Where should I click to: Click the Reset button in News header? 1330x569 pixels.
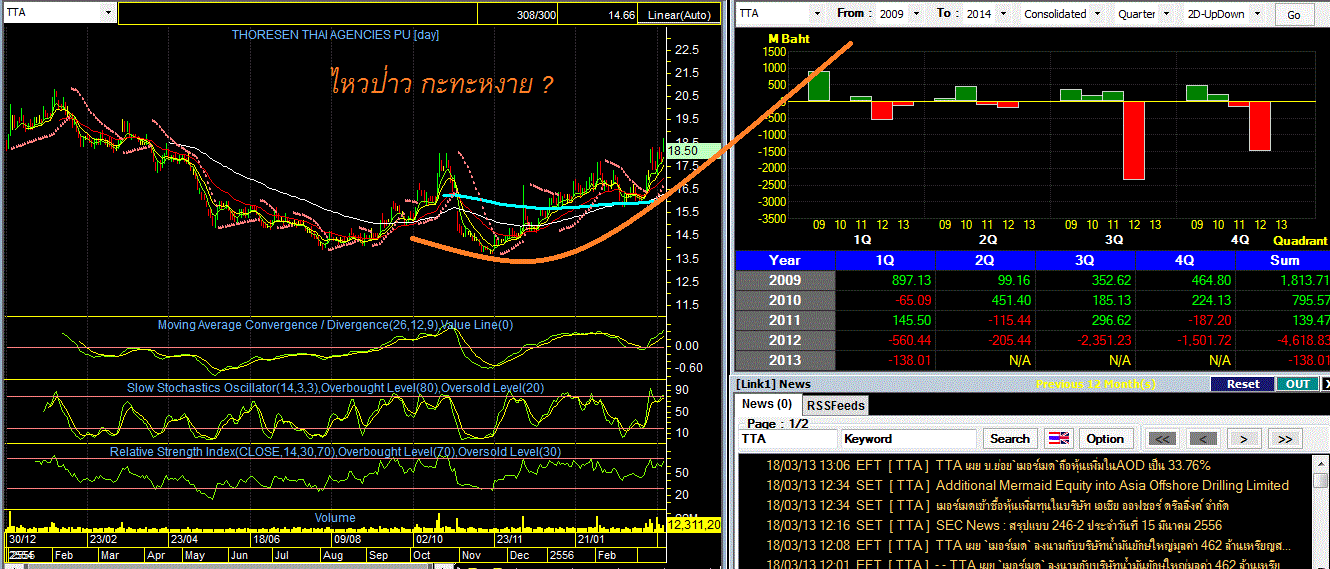click(1243, 384)
